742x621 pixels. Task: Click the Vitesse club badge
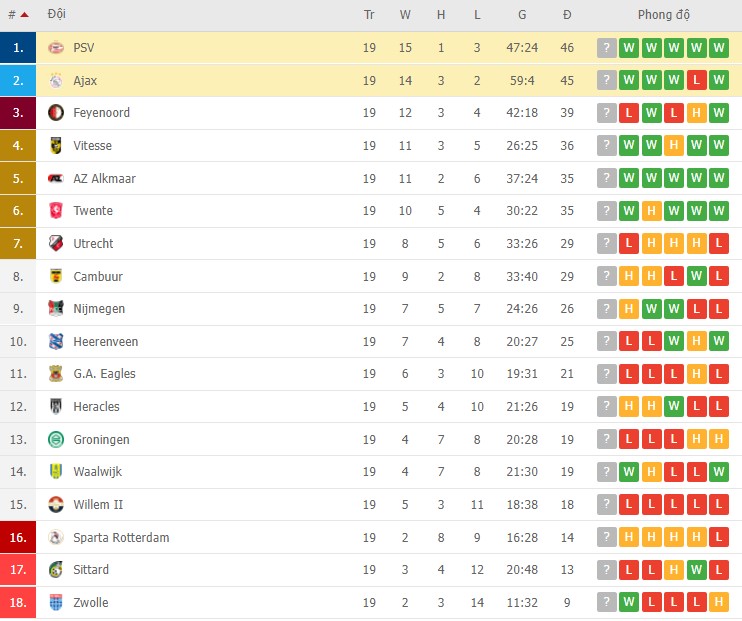pyautogui.click(x=56, y=146)
